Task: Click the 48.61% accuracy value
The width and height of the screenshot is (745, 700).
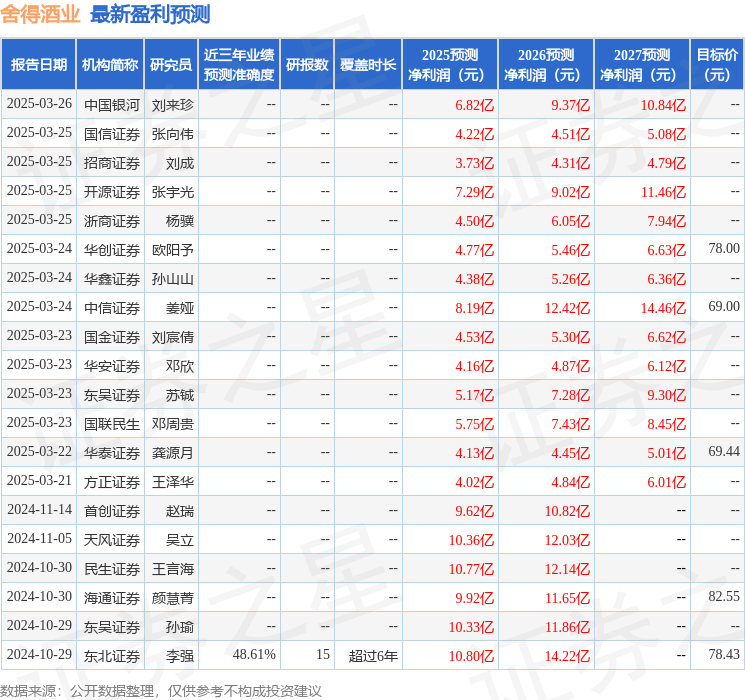Action: point(254,655)
